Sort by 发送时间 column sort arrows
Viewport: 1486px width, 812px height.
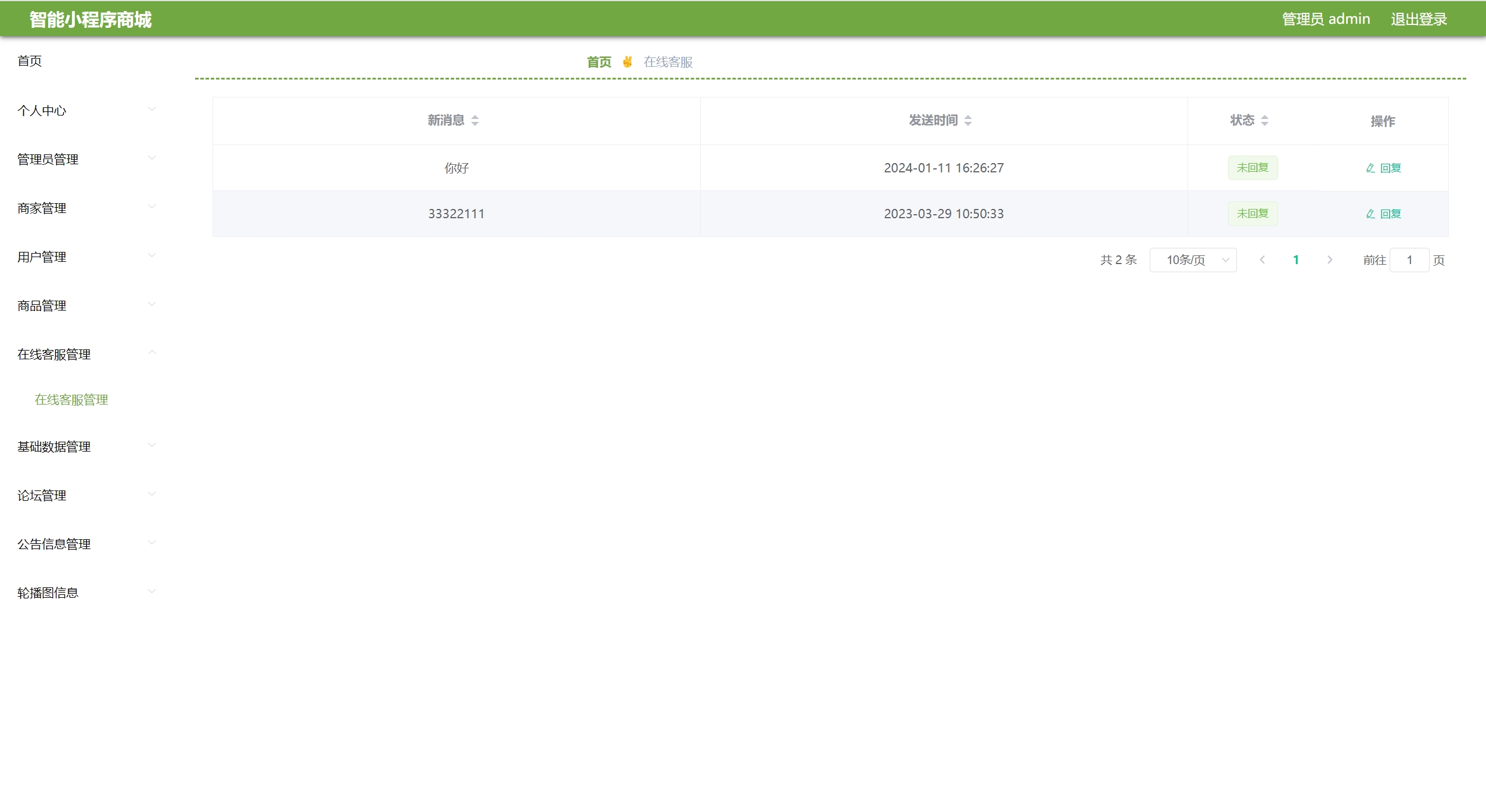[968, 120]
